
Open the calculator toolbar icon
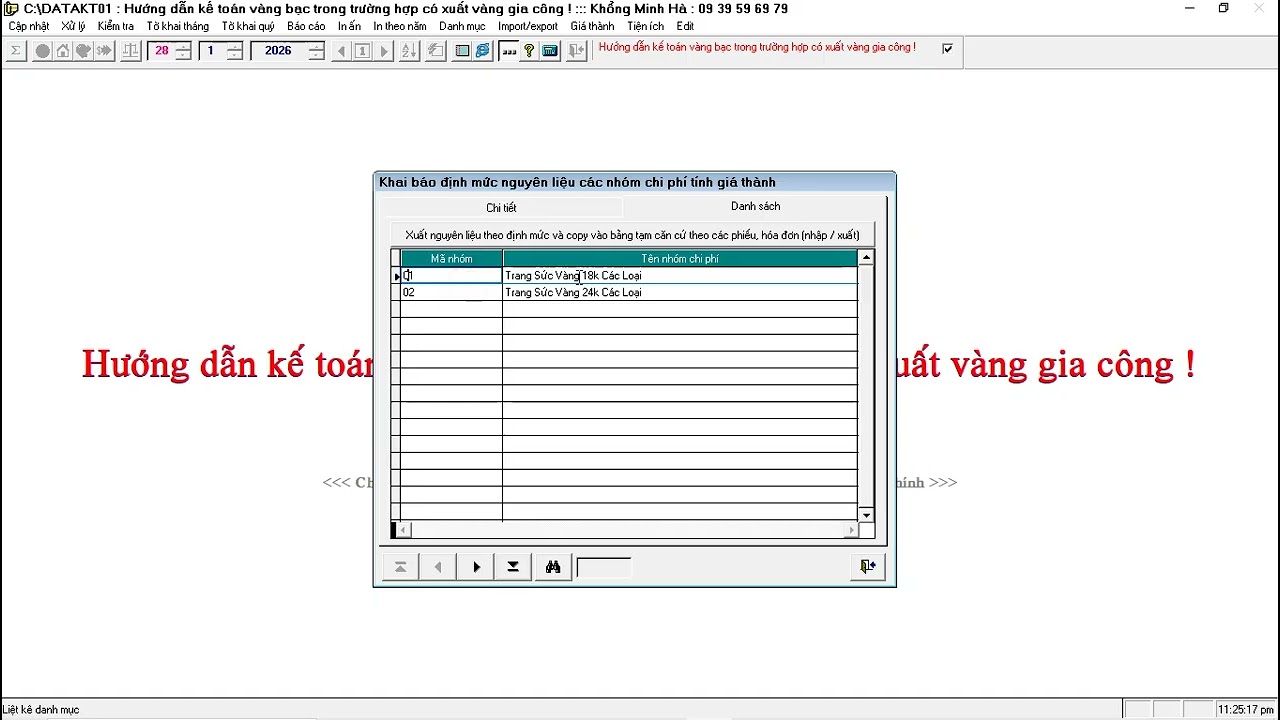[549, 50]
